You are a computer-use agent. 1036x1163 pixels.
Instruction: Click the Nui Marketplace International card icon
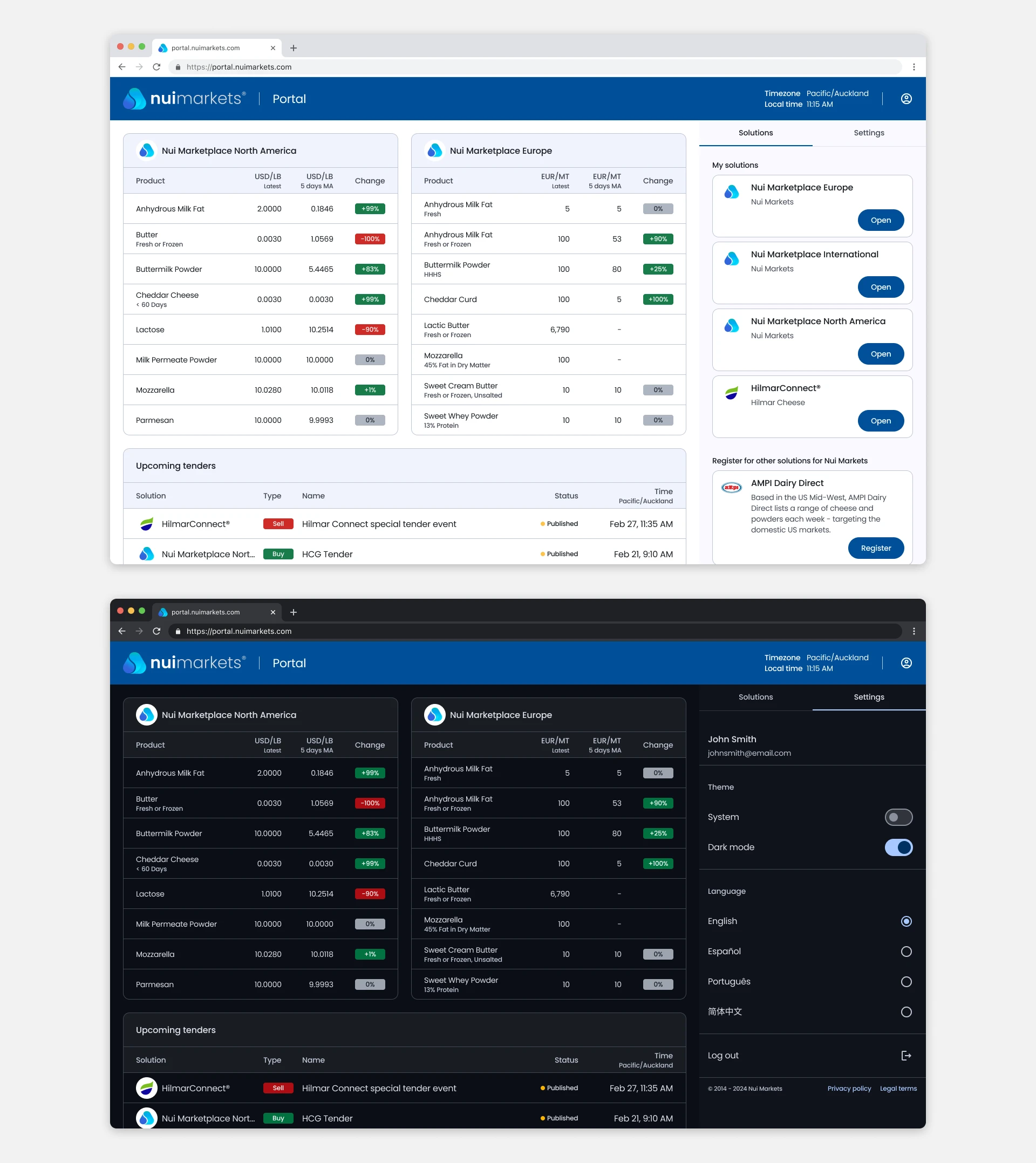(x=732, y=259)
